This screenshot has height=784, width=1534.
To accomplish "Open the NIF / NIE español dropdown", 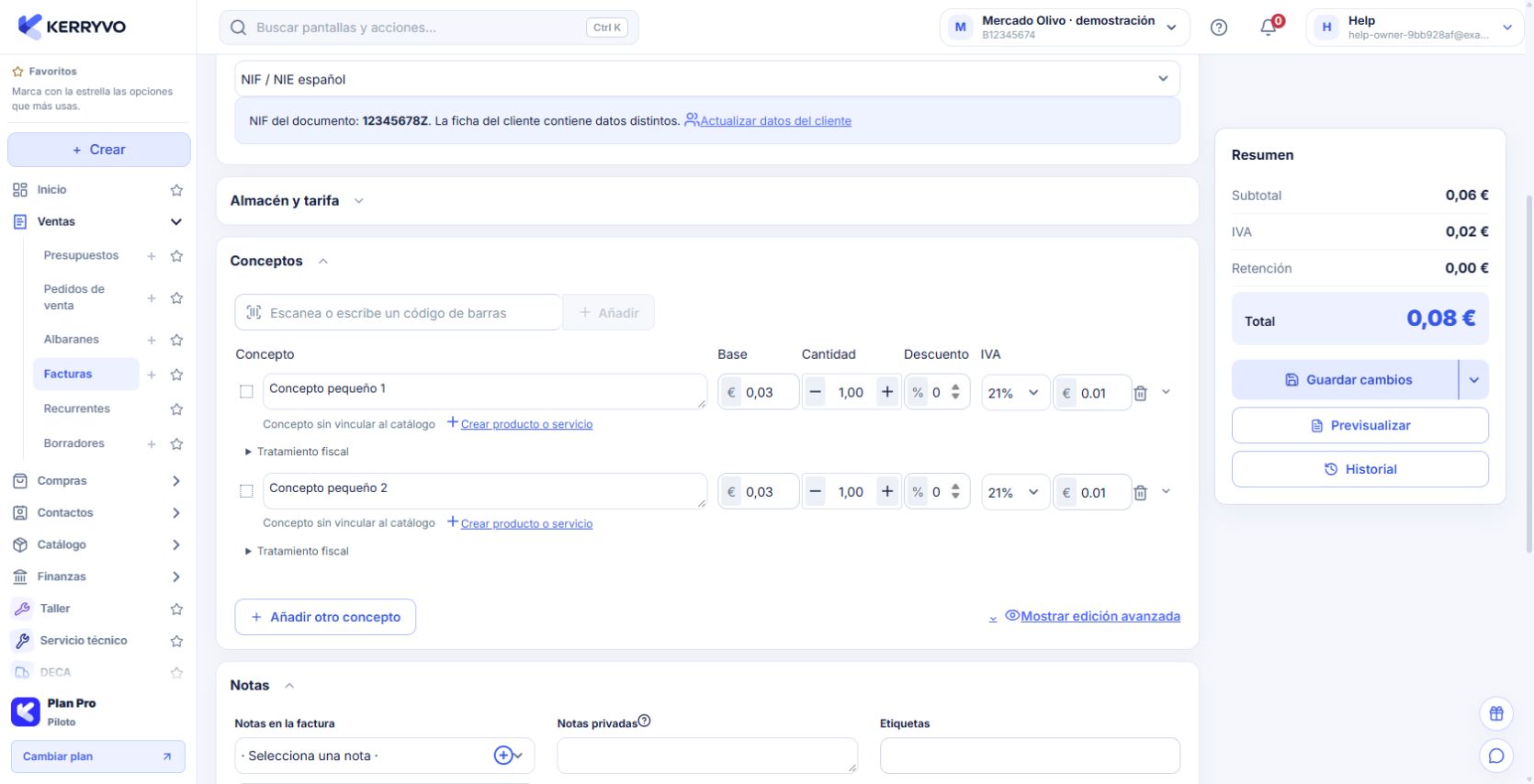I will click(x=707, y=79).
